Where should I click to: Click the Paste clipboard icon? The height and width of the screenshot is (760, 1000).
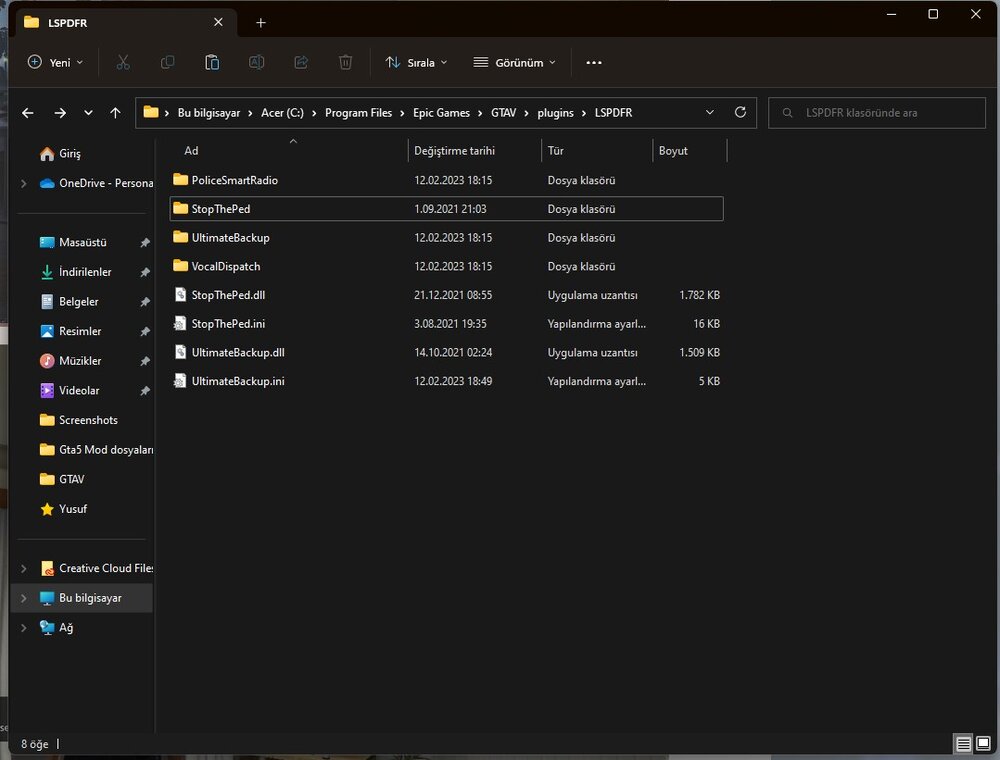pos(212,62)
